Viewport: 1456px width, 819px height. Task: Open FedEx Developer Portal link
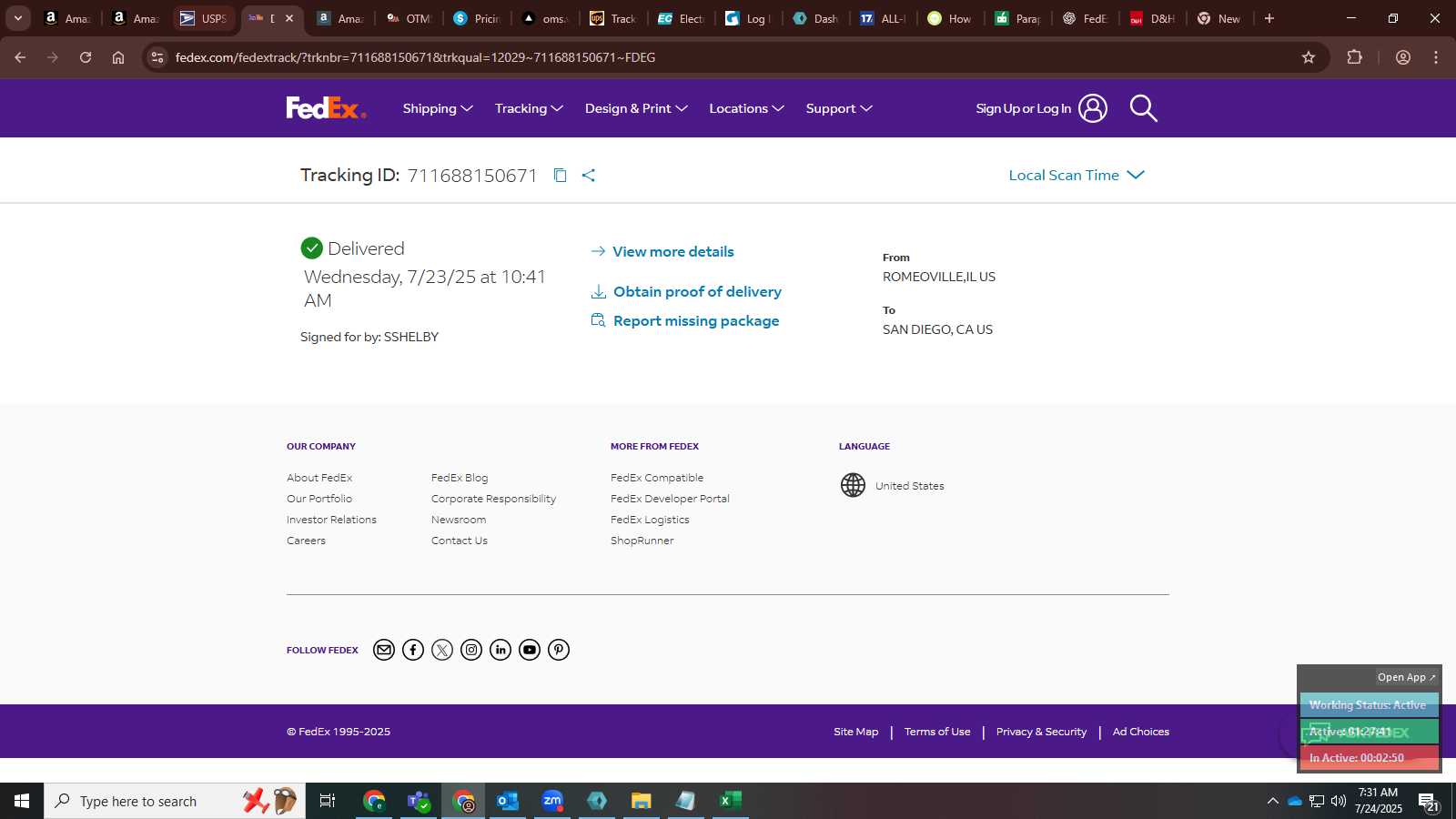pos(670,499)
